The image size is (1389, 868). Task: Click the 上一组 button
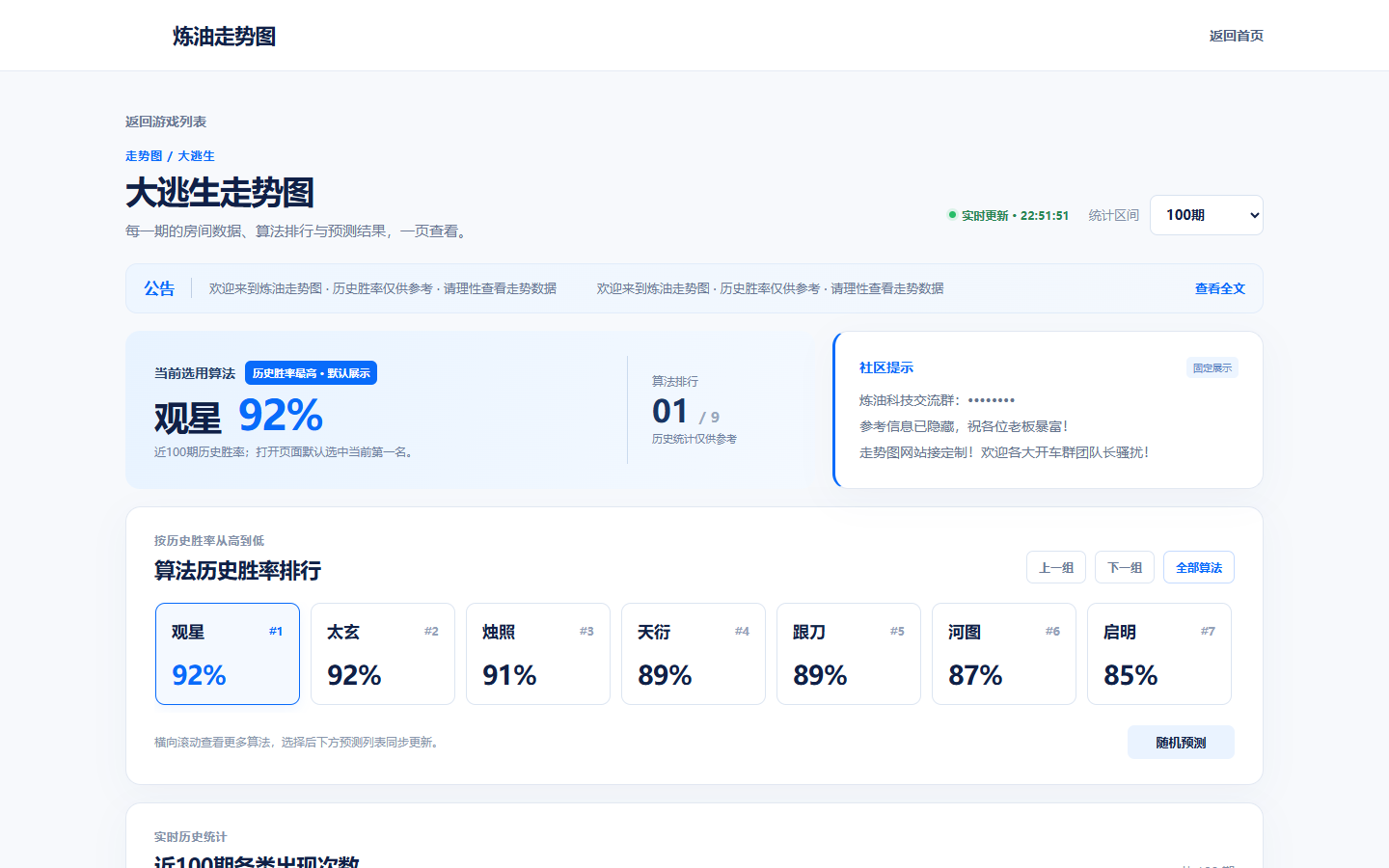(1056, 567)
